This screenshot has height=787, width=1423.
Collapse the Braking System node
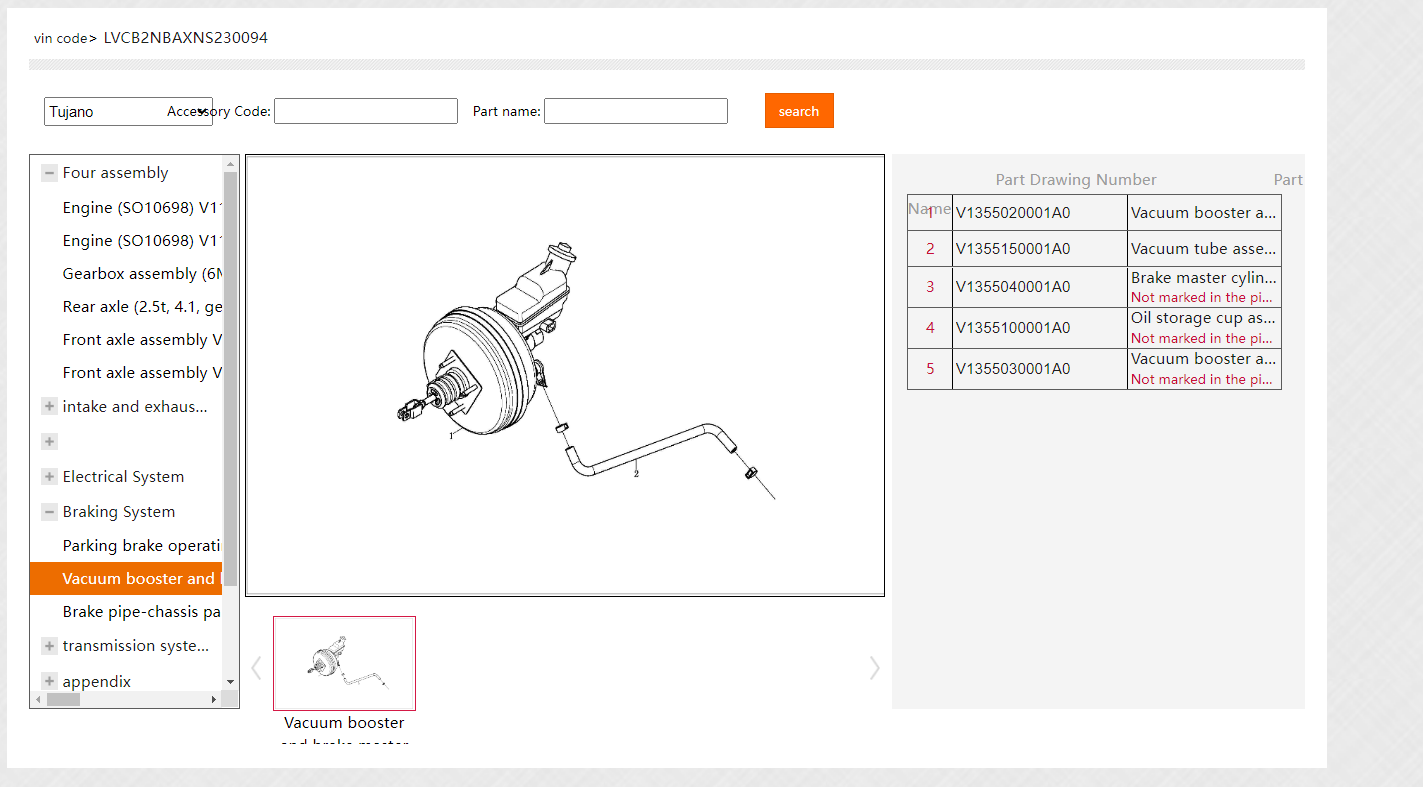pyautogui.click(x=49, y=511)
